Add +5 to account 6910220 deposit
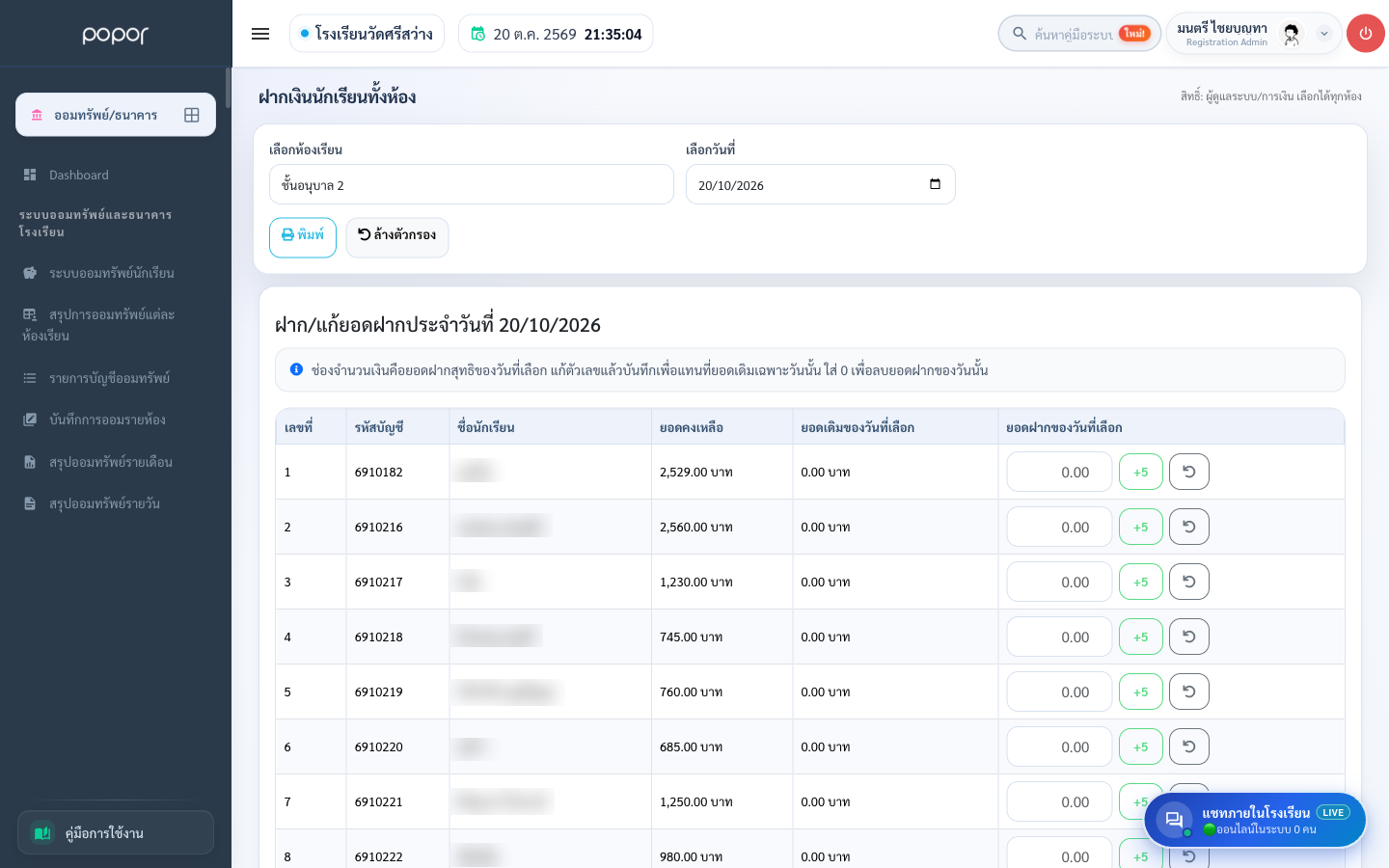 [1141, 746]
